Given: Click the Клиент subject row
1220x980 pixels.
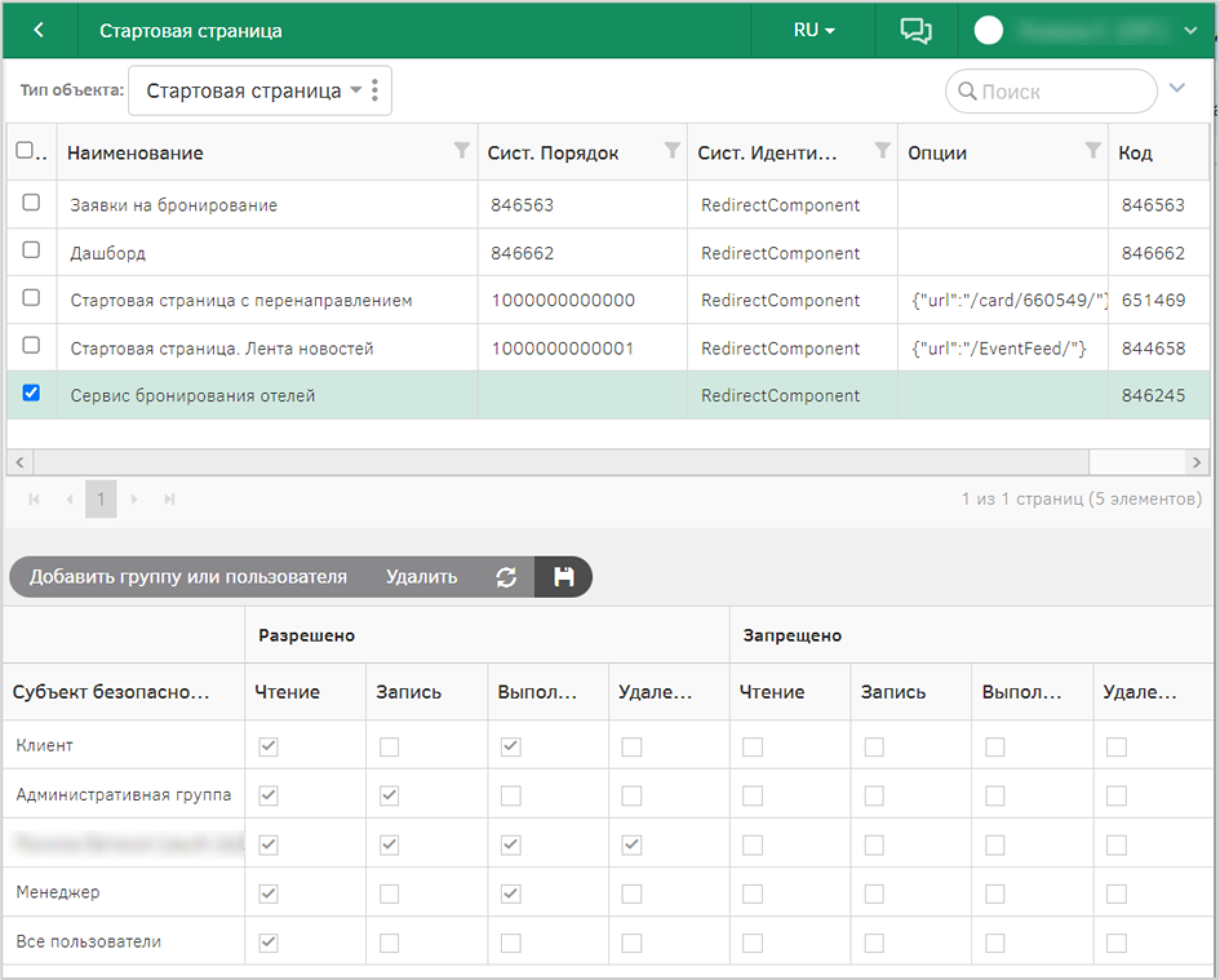Looking at the screenshot, I should click(x=123, y=746).
